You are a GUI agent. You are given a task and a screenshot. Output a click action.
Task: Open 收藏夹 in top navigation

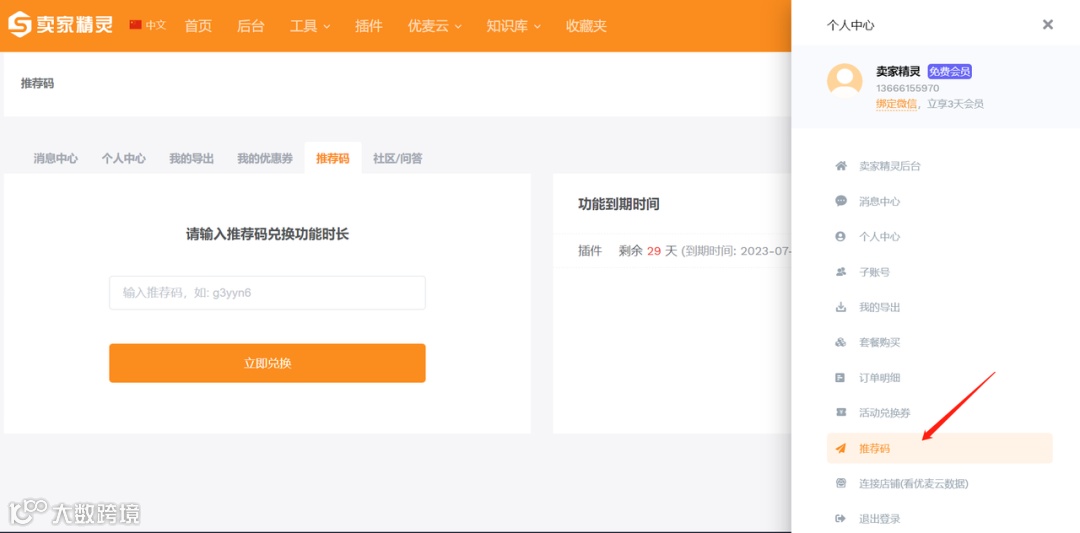tap(586, 26)
